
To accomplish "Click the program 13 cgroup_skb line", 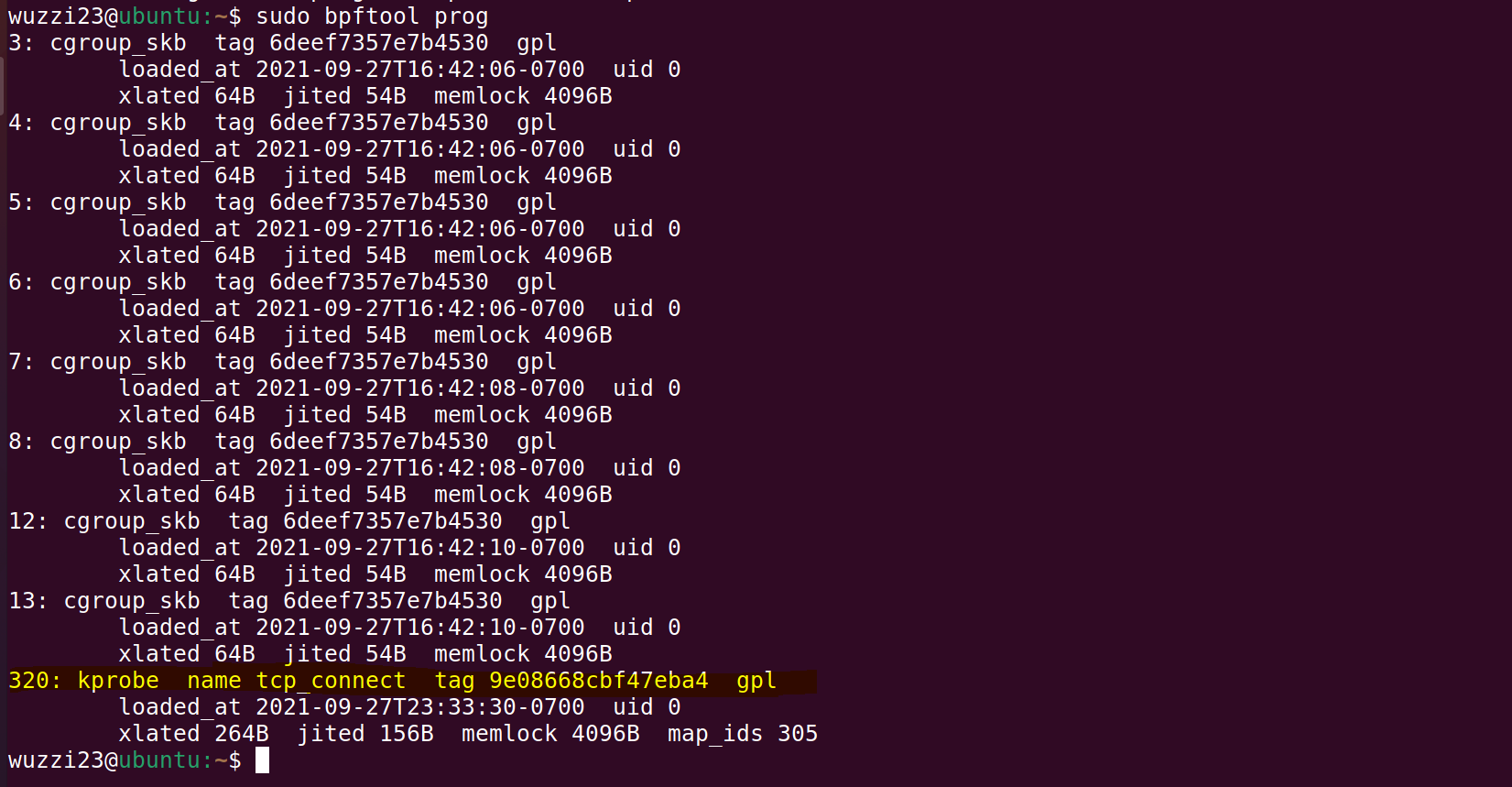I will (x=289, y=601).
